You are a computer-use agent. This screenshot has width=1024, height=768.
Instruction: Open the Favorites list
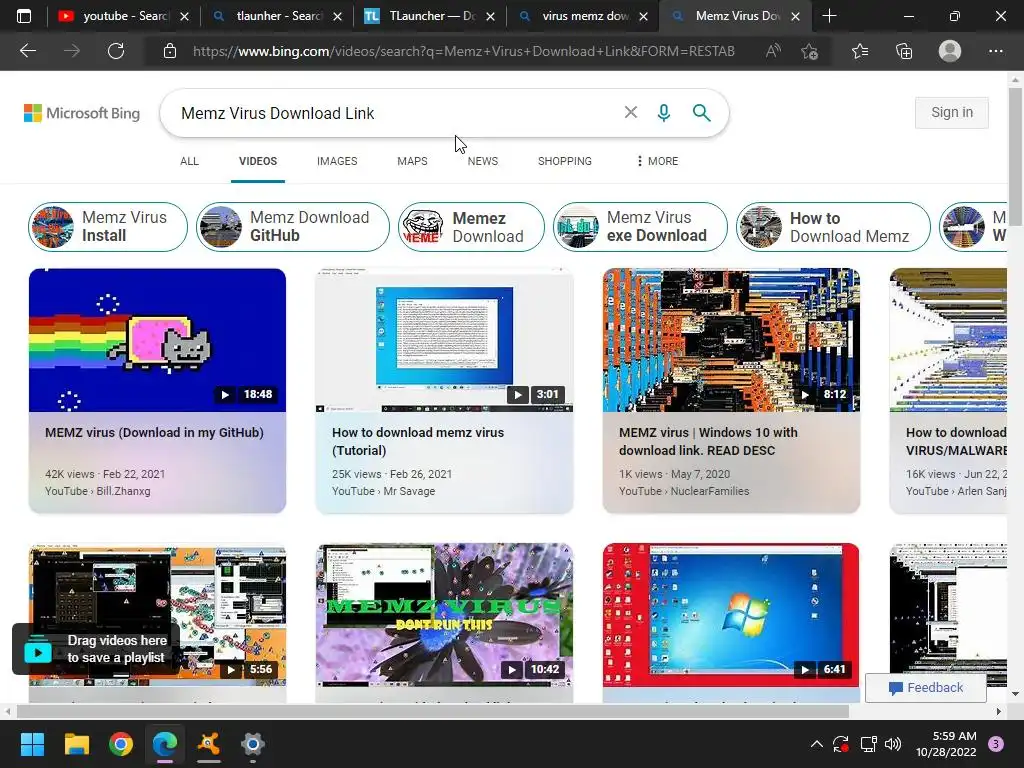tap(860, 51)
